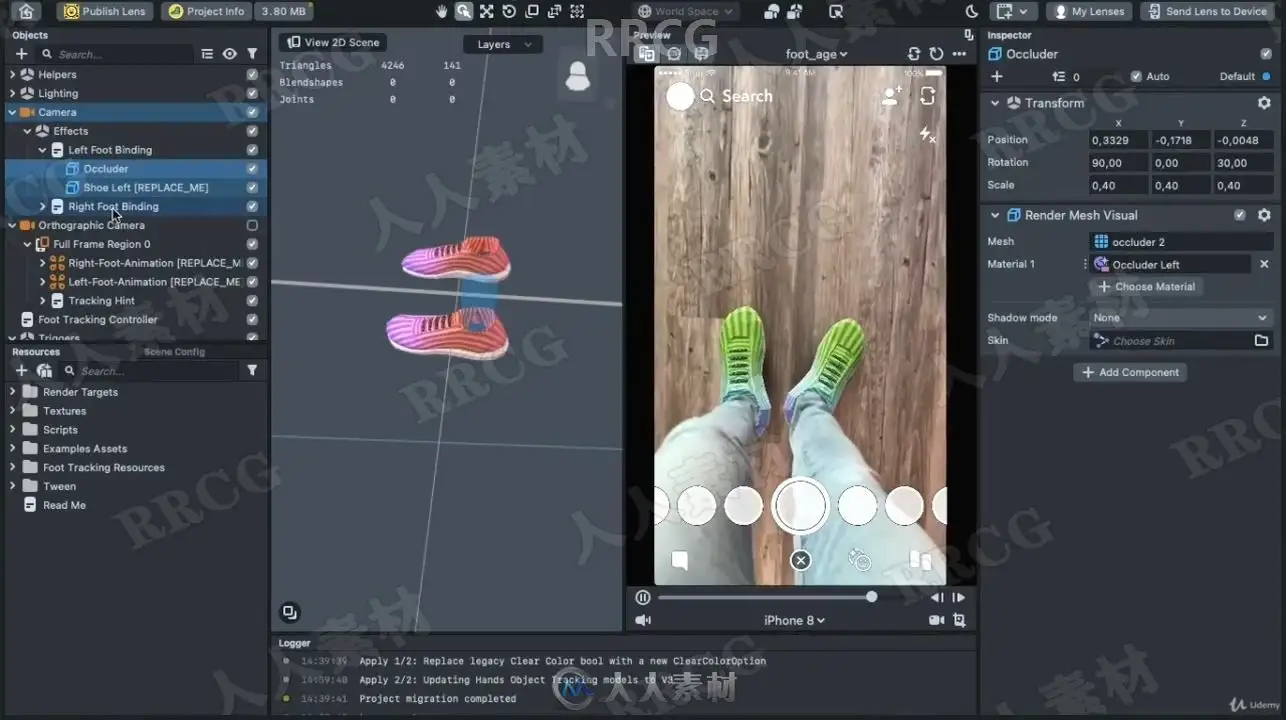Click Publish Lens button
This screenshot has width=1286, height=720.
point(106,11)
